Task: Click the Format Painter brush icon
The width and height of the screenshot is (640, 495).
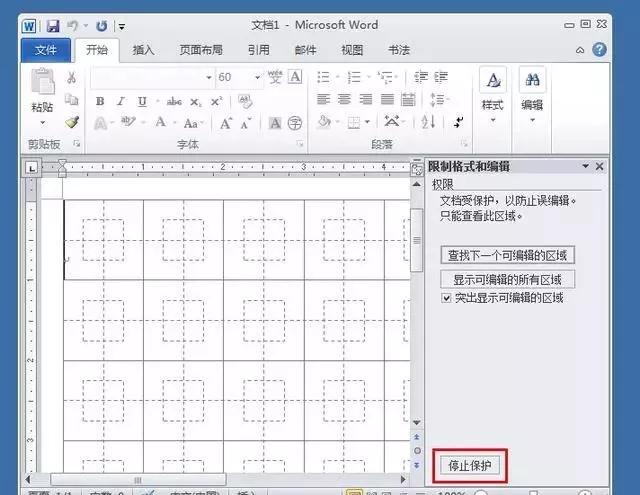Action: tap(72, 122)
